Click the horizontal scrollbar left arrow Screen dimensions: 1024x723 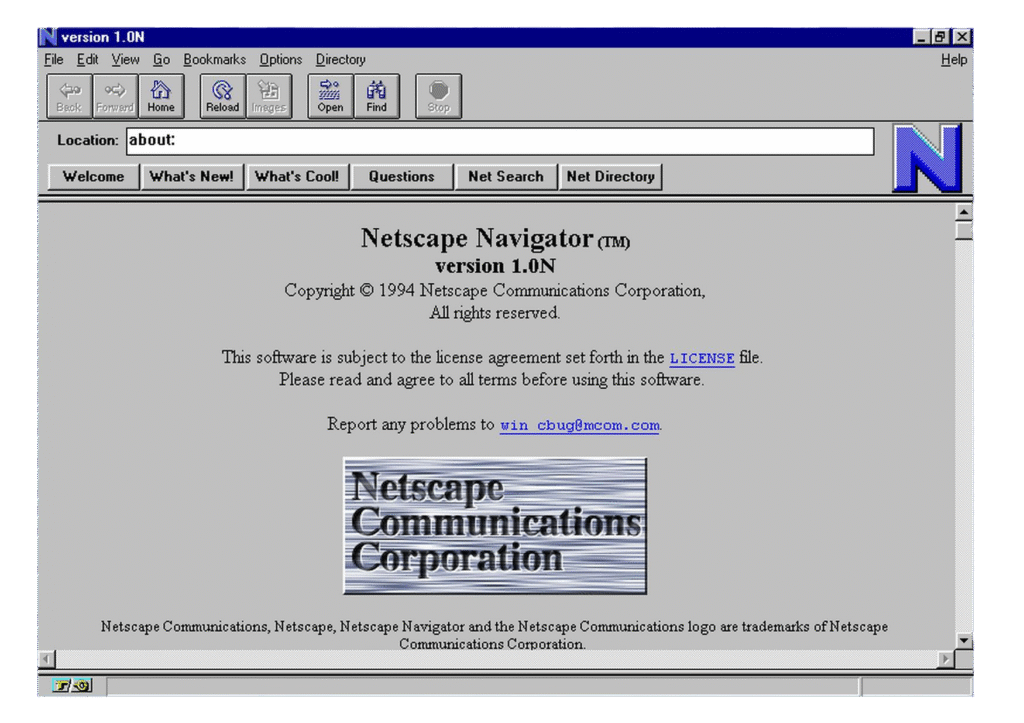pos(46,659)
